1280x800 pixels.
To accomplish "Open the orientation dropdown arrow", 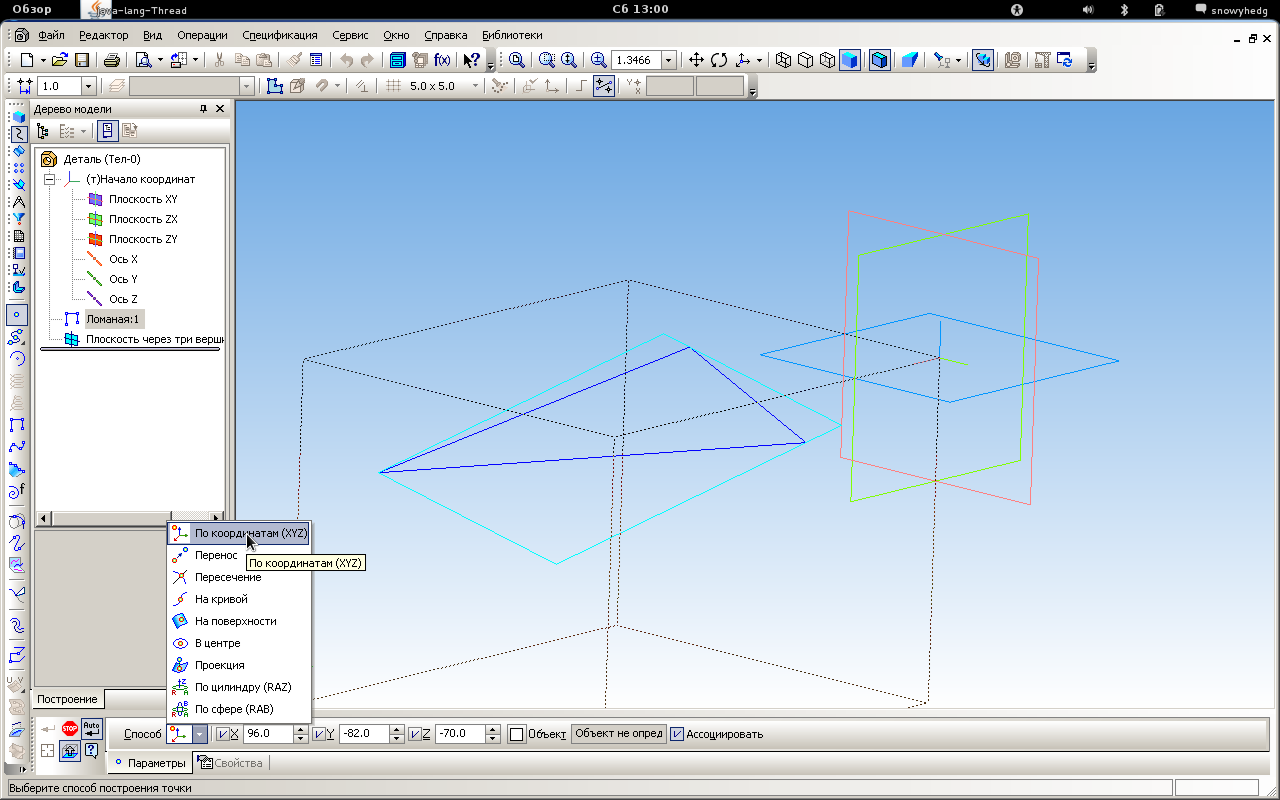I will click(x=759, y=60).
